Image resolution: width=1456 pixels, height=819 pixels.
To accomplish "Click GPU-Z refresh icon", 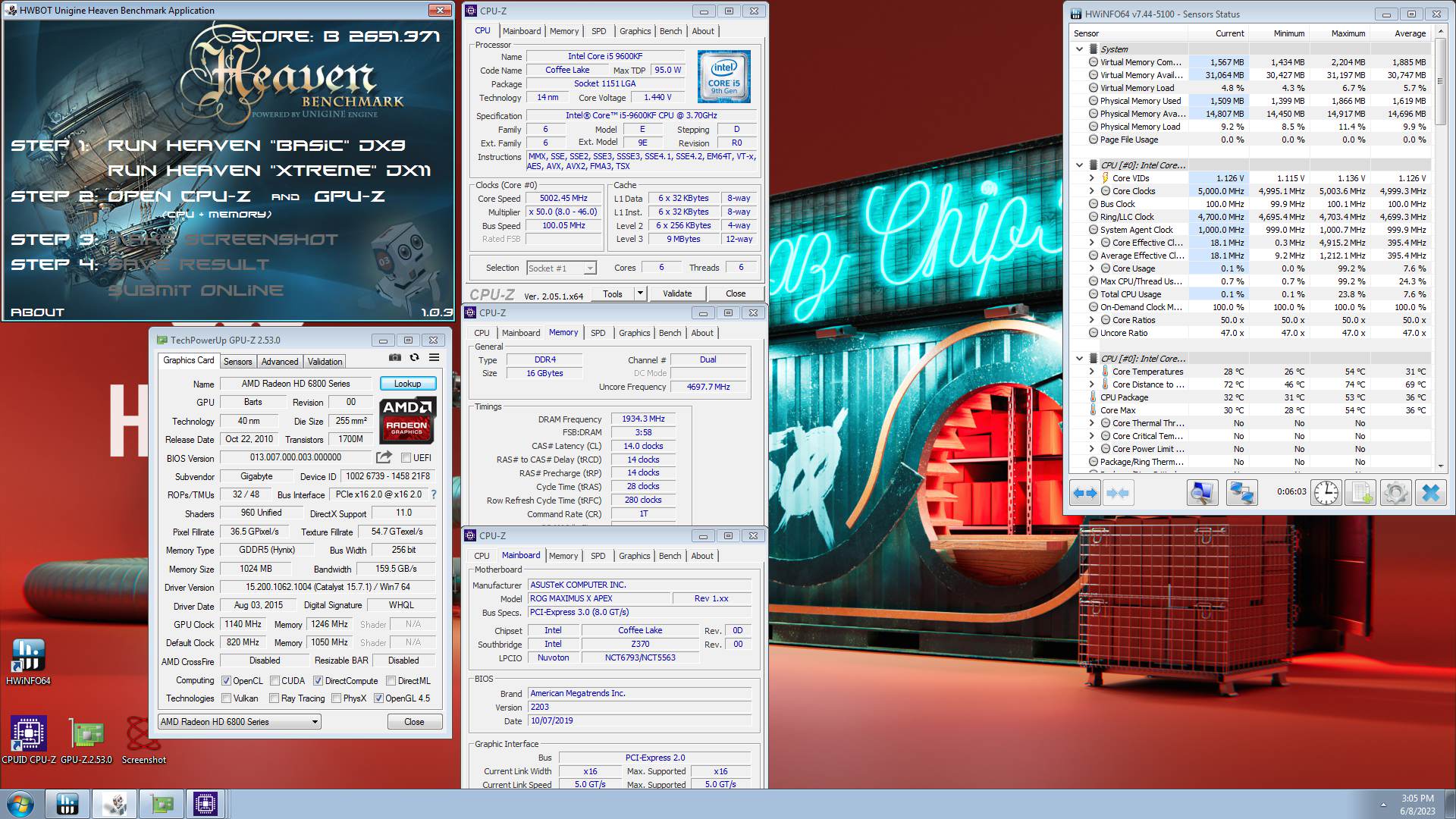I will tap(414, 357).
